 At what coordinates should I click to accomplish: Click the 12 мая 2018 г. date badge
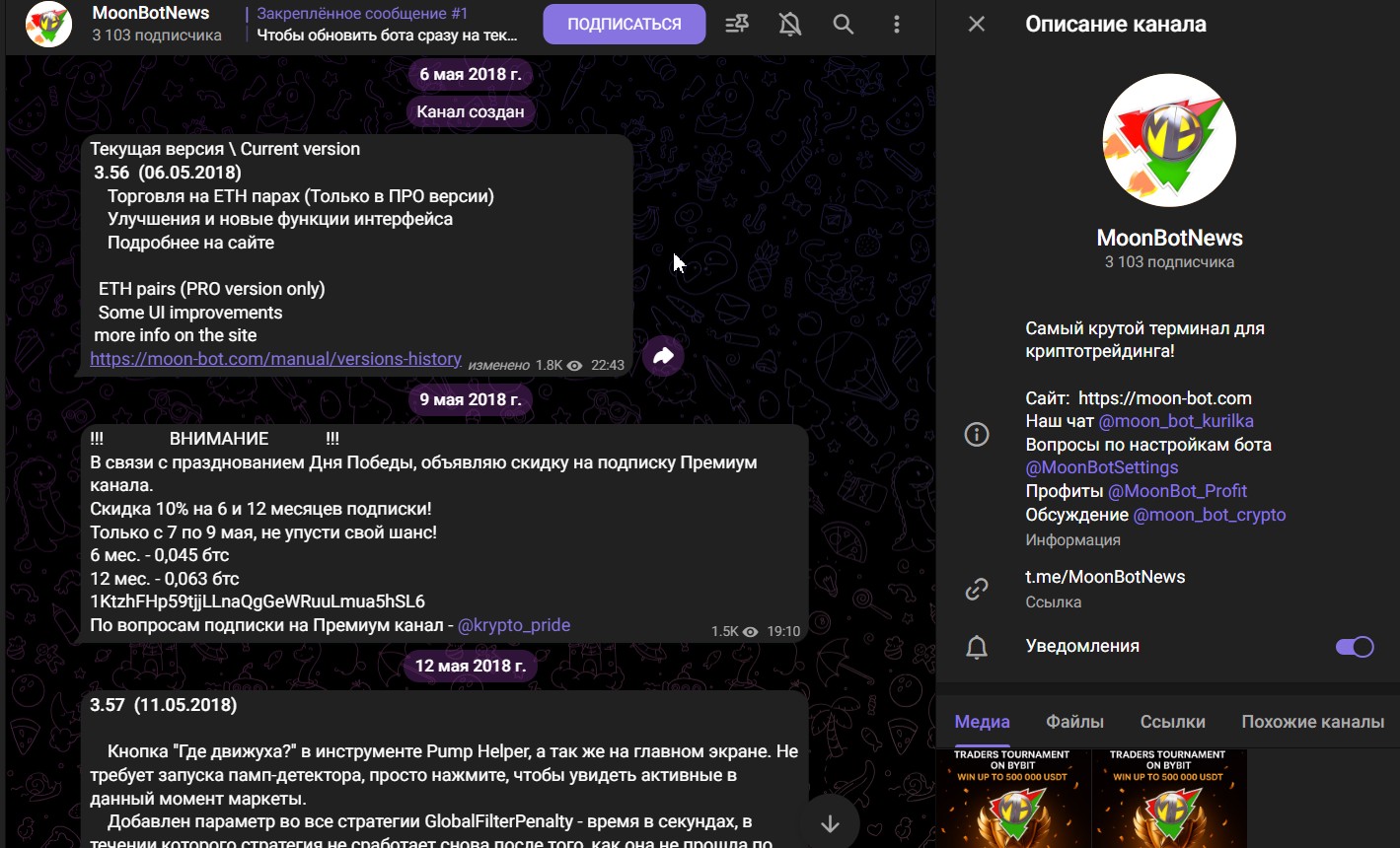470,666
